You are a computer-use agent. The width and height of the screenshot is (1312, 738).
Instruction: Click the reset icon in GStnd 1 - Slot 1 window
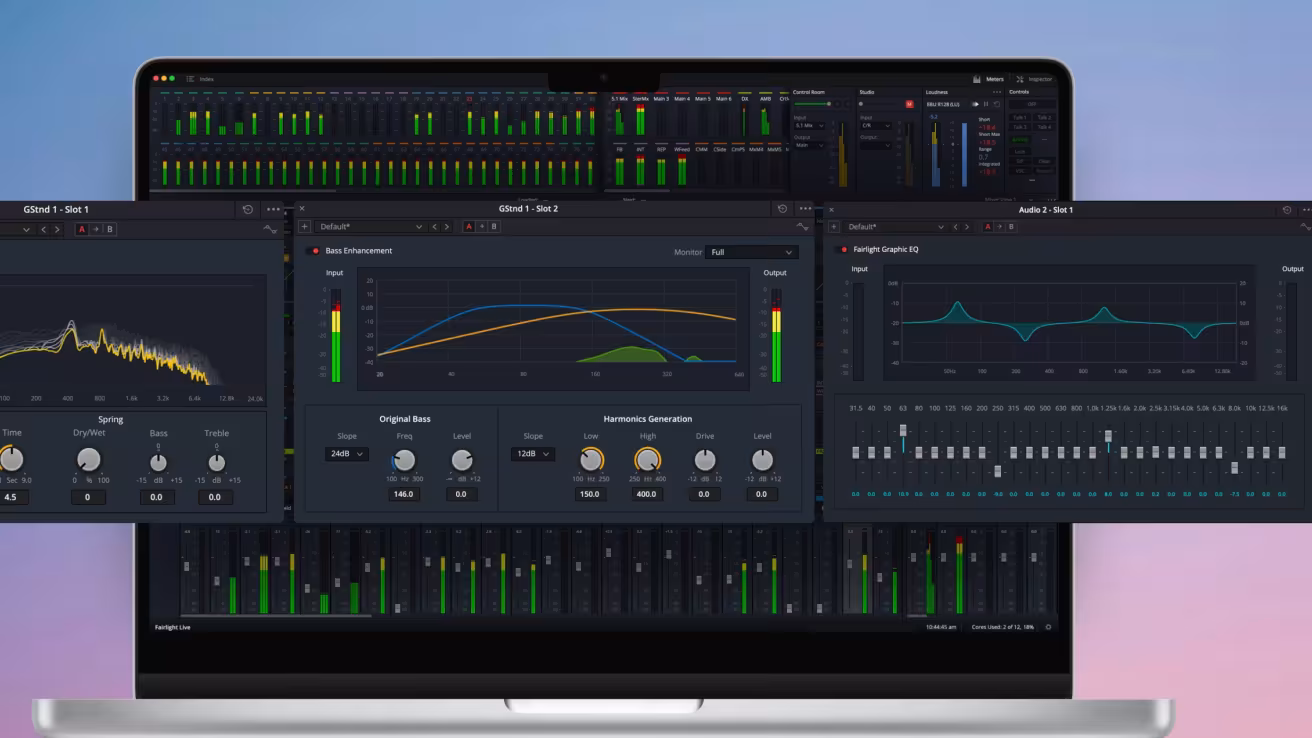(248, 209)
